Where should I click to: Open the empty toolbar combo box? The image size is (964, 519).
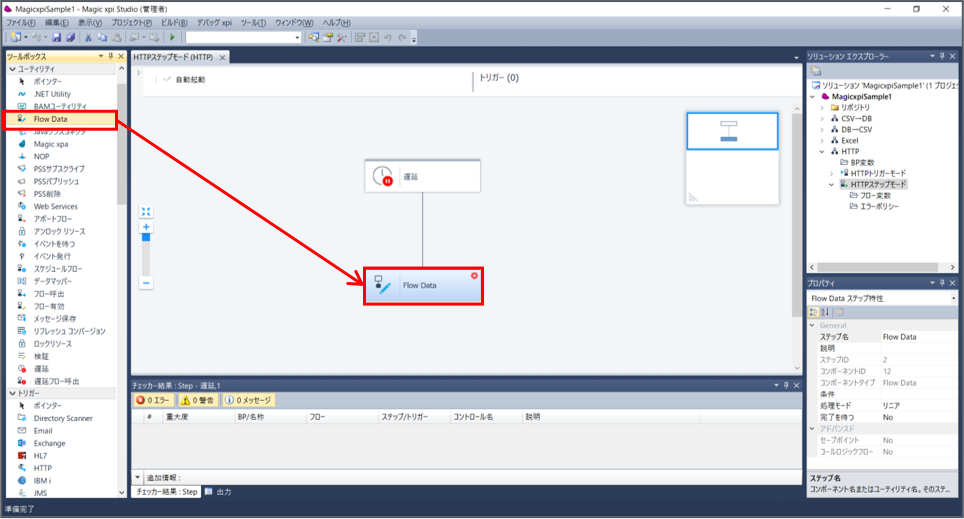point(242,37)
